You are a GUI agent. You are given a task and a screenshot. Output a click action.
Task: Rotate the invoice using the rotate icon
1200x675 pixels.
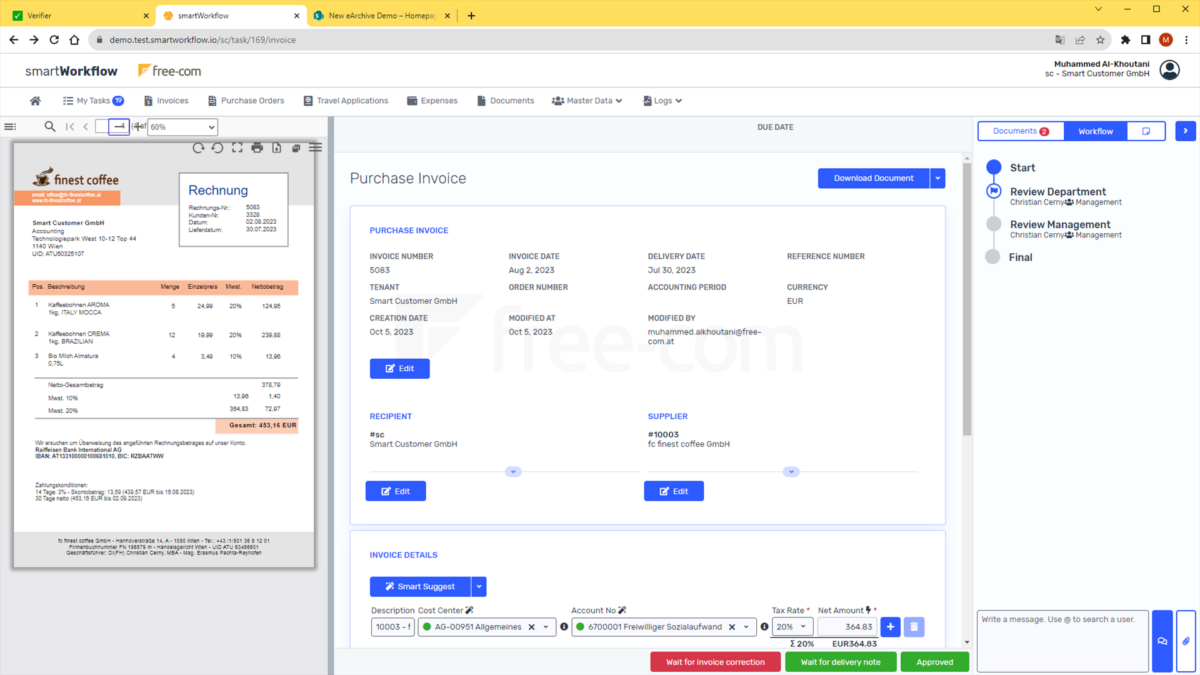pyautogui.click(x=197, y=147)
